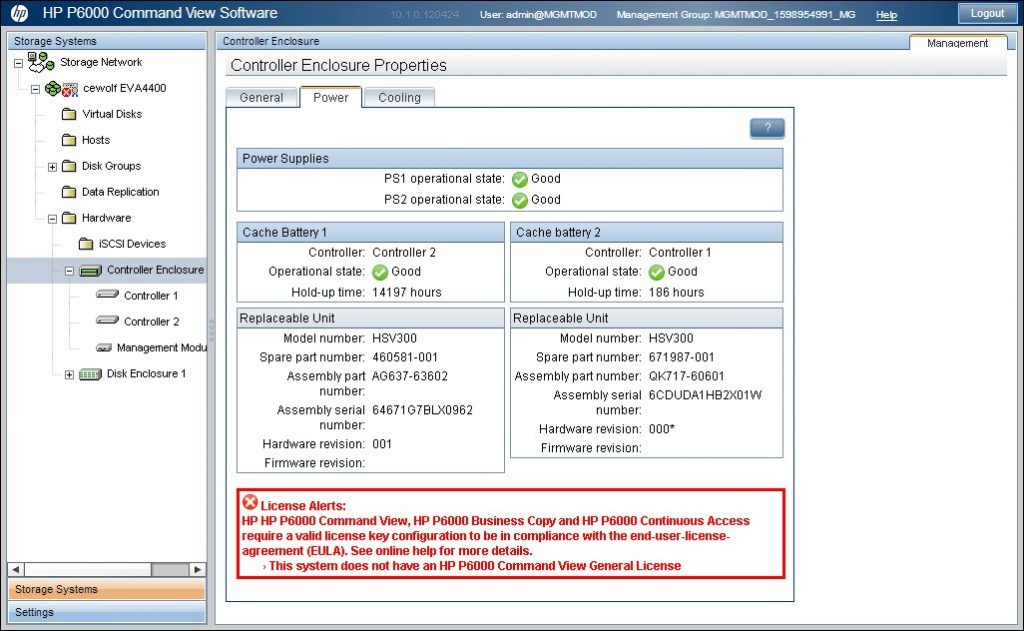Click the Disk Groups folder icon
This screenshot has height=631, width=1024.
pos(69,166)
